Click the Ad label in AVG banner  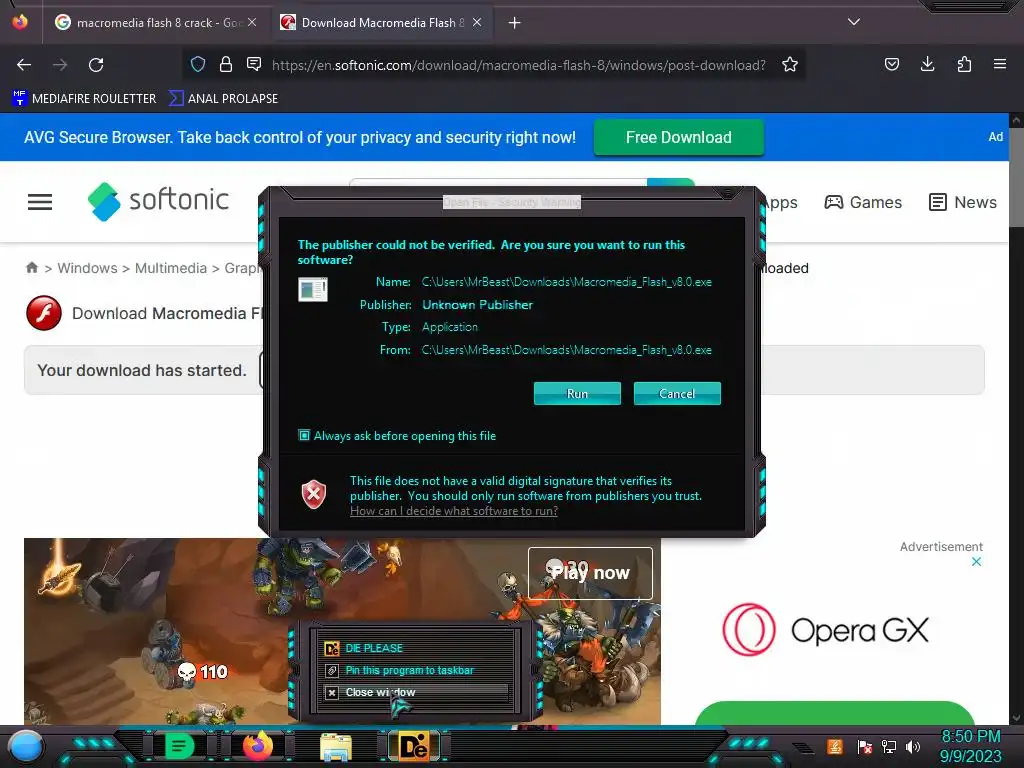point(995,136)
